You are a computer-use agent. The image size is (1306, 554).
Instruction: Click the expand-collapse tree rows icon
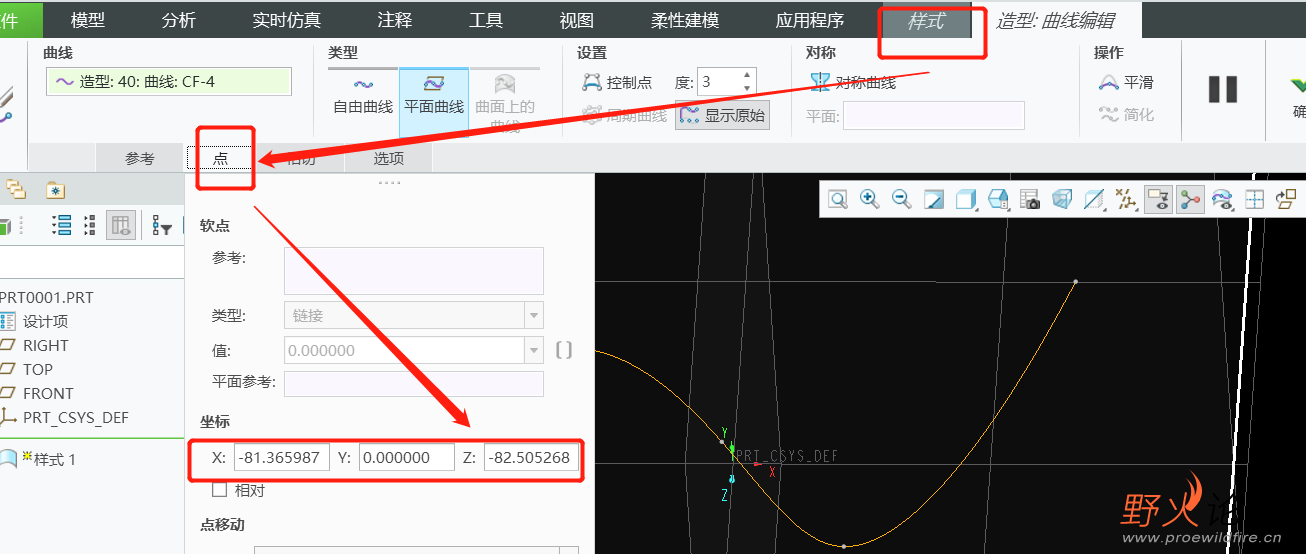point(90,225)
